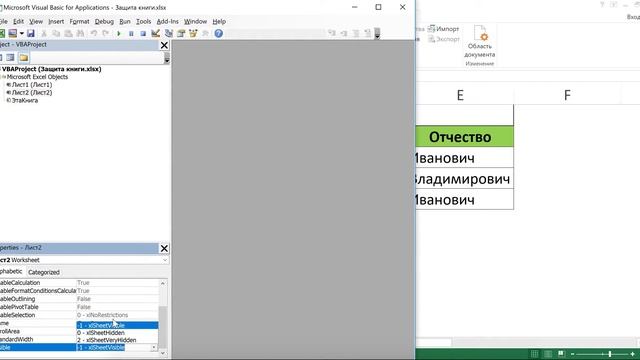Open Project Explorer from the toolbar icon
This screenshot has height=360, width=640.
coord(169,33)
